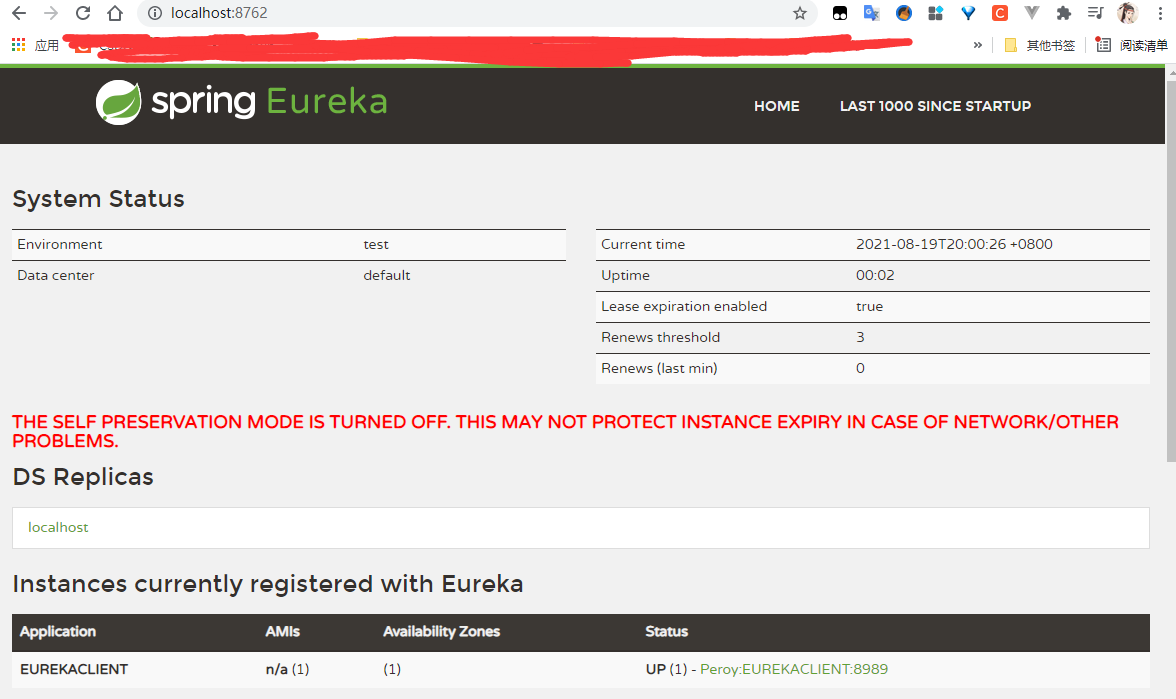Click the EUREKACLIENT application cell
Viewport: 1176px width, 699px height.
tap(74, 669)
